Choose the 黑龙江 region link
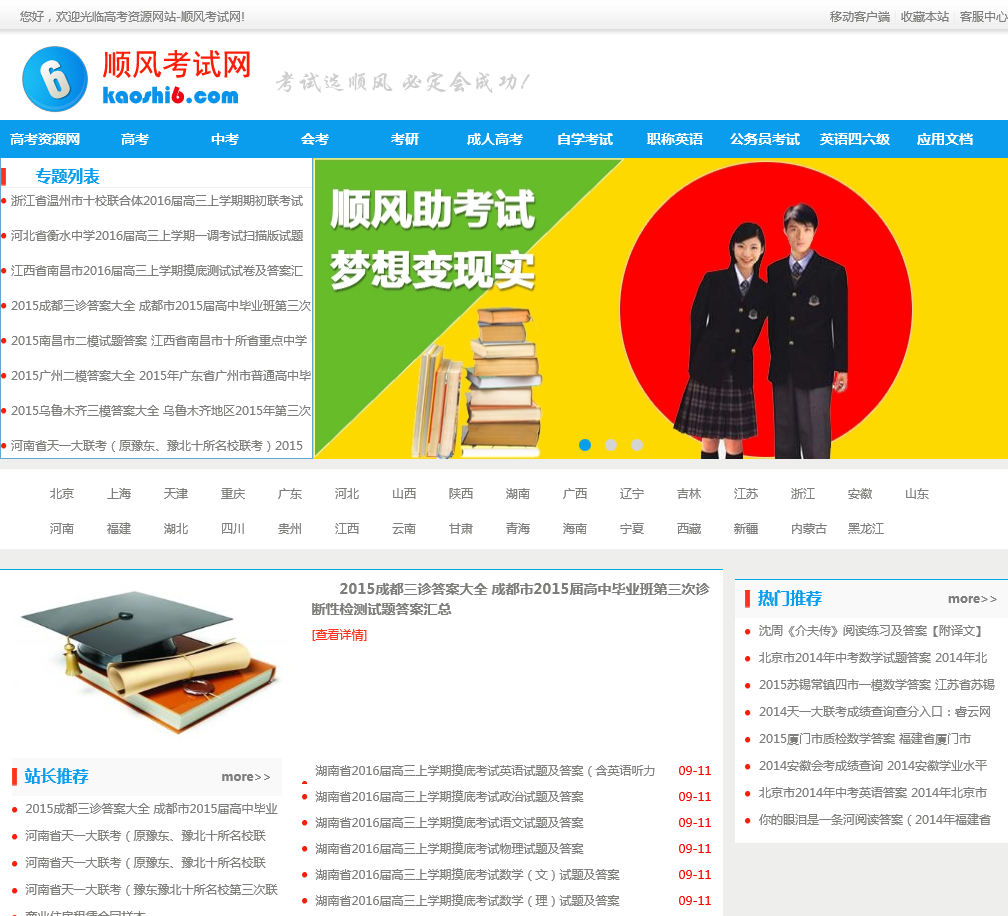The width and height of the screenshot is (1008, 916). pyautogui.click(x=865, y=528)
